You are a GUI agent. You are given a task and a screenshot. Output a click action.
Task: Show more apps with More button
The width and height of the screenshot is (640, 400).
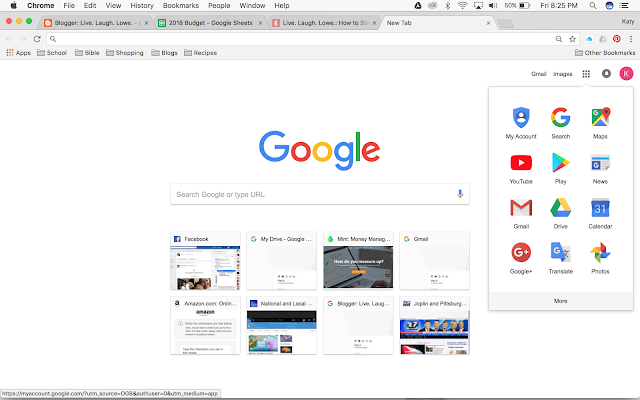click(560, 301)
